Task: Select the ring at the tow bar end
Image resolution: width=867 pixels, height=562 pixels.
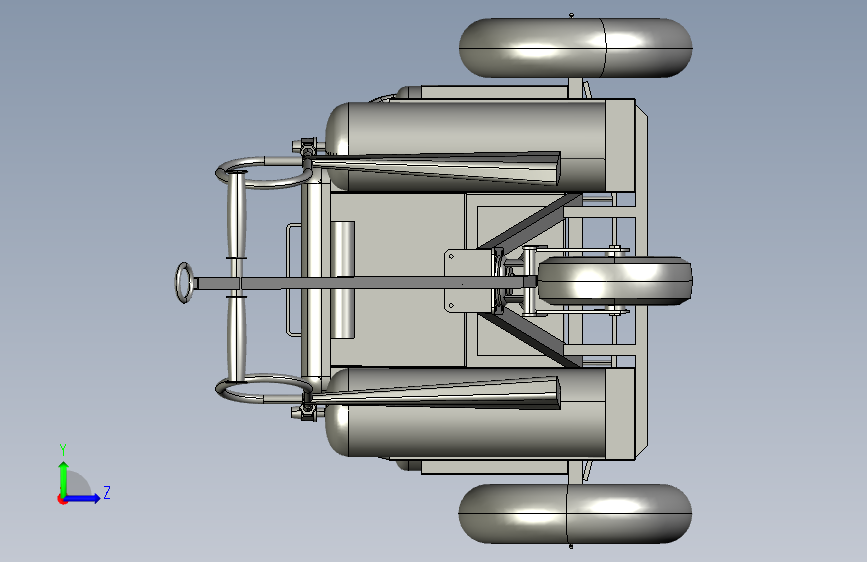Action: 184,283
